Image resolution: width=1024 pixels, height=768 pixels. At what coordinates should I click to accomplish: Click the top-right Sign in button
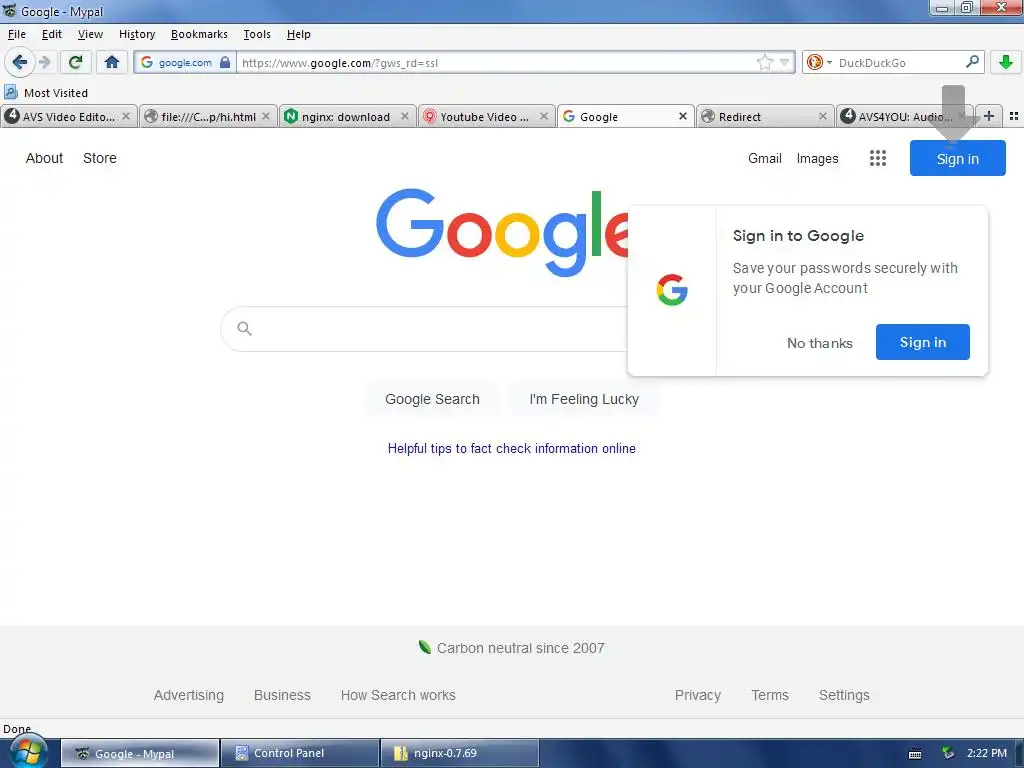[957, 158]
